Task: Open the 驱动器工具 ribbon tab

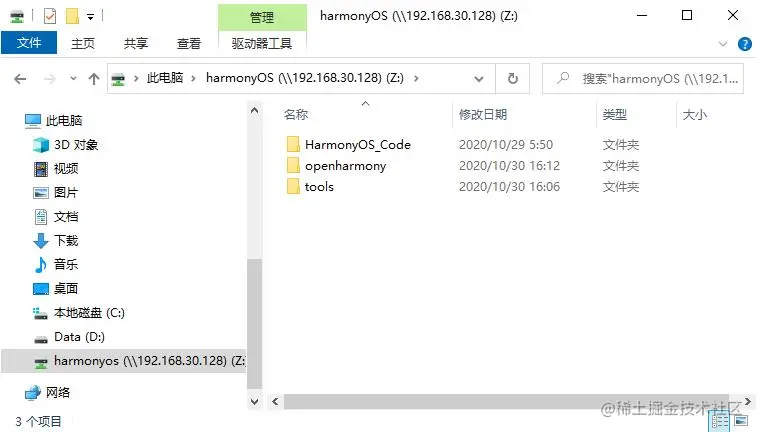Action: coord(262,43)
